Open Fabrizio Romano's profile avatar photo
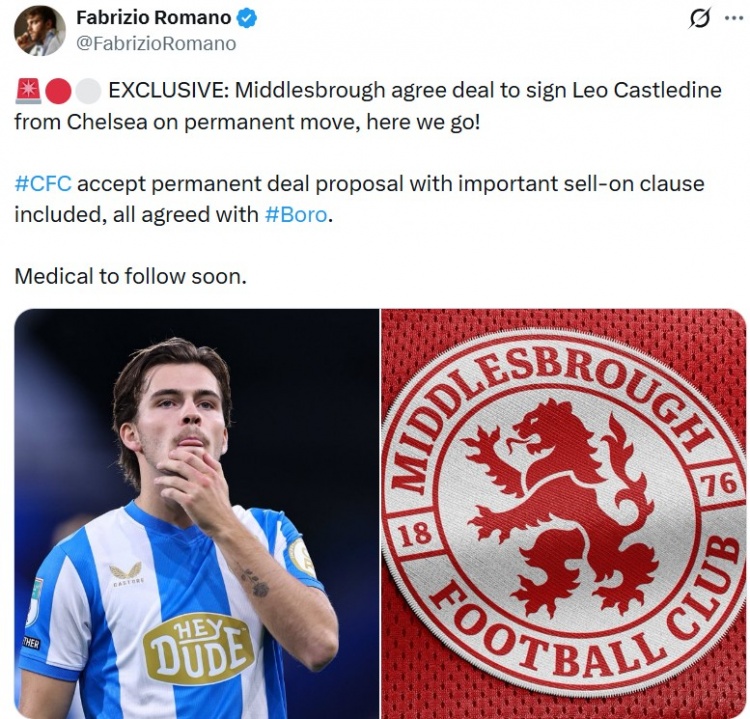750x719 pixels. coord(40,30)
